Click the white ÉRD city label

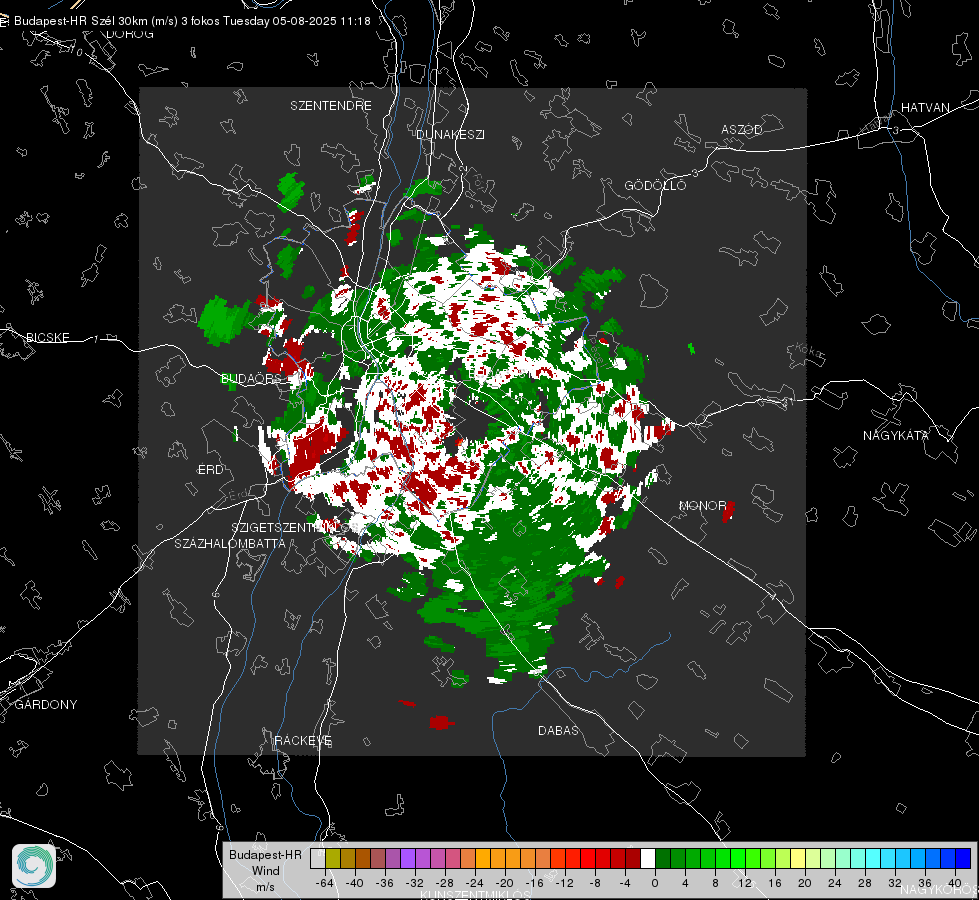[210, 470]
